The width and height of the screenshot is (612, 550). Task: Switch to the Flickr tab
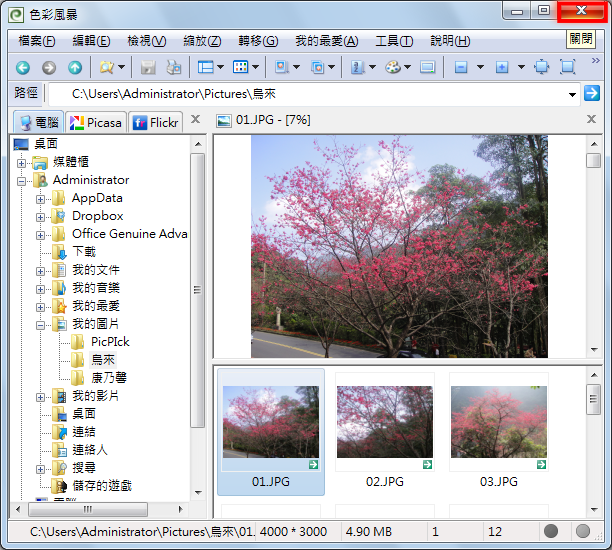coord(156,123)
